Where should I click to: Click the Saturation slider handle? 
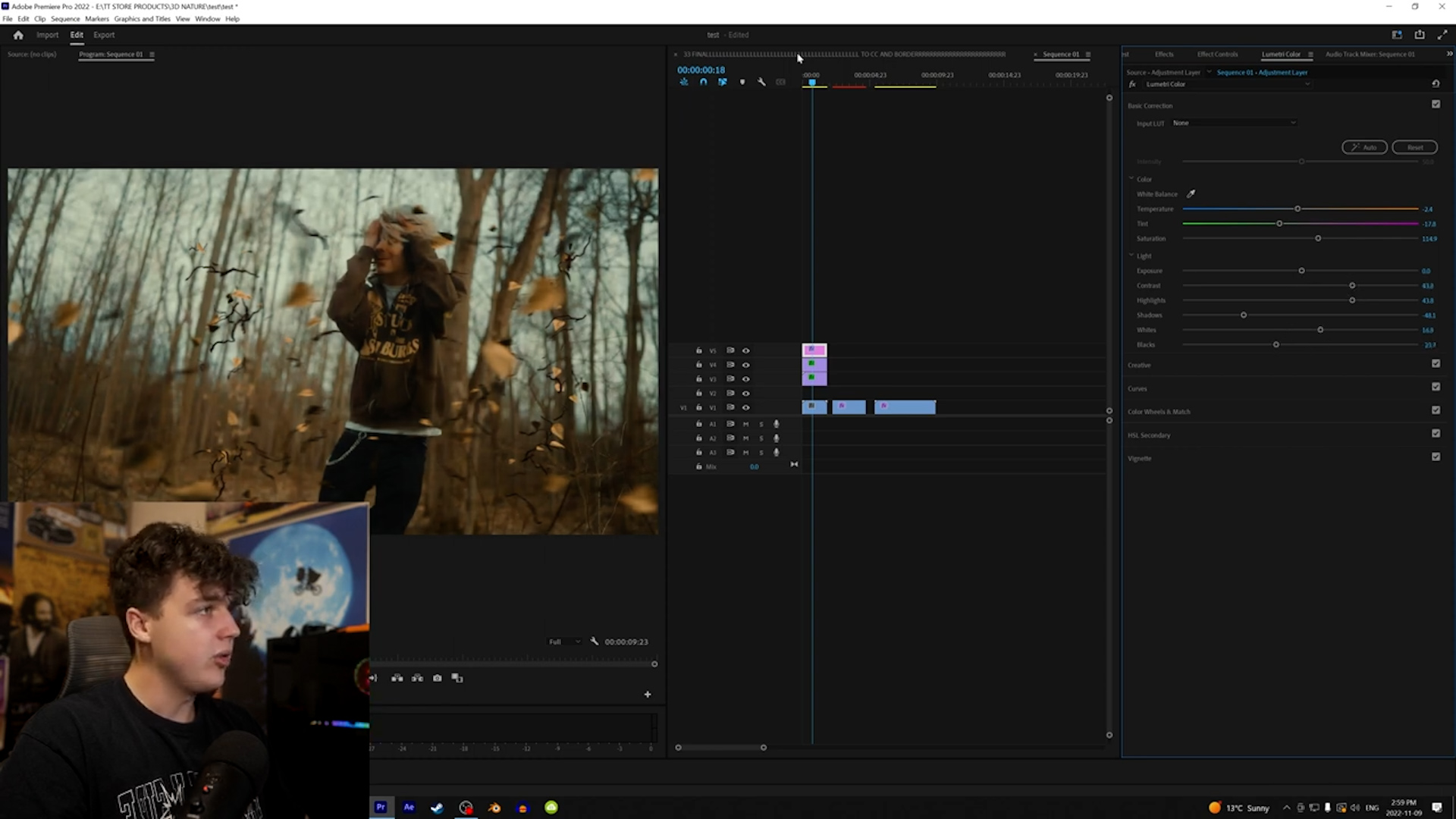1318,239
